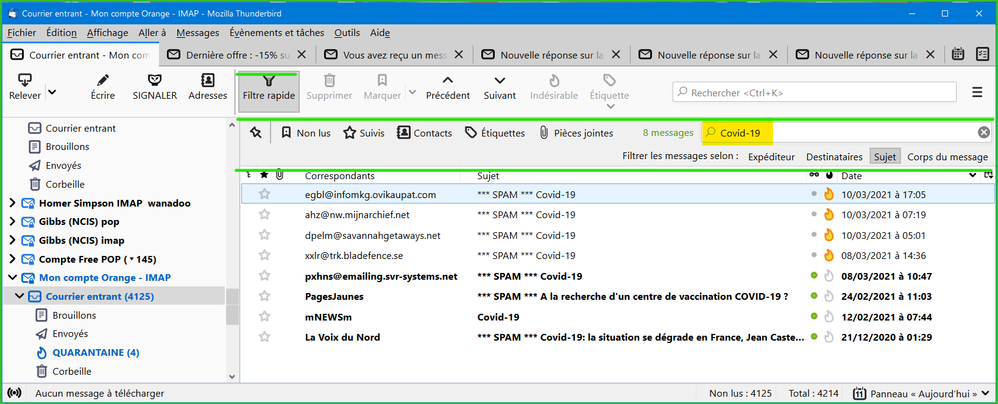This screenshot has height=404, width=998.
Task: Expand the Homer Simpson IMAP account
Action: (x=12, y=203)
